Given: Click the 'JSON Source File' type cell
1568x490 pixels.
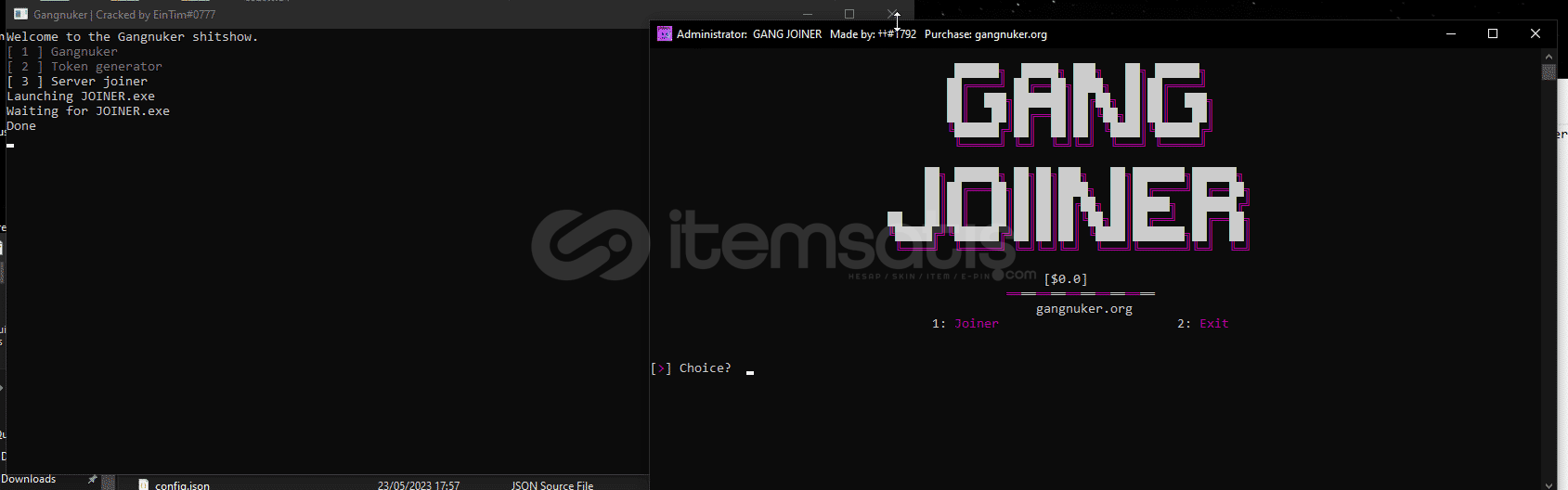Looking at the screenshot, I should 551,484.
